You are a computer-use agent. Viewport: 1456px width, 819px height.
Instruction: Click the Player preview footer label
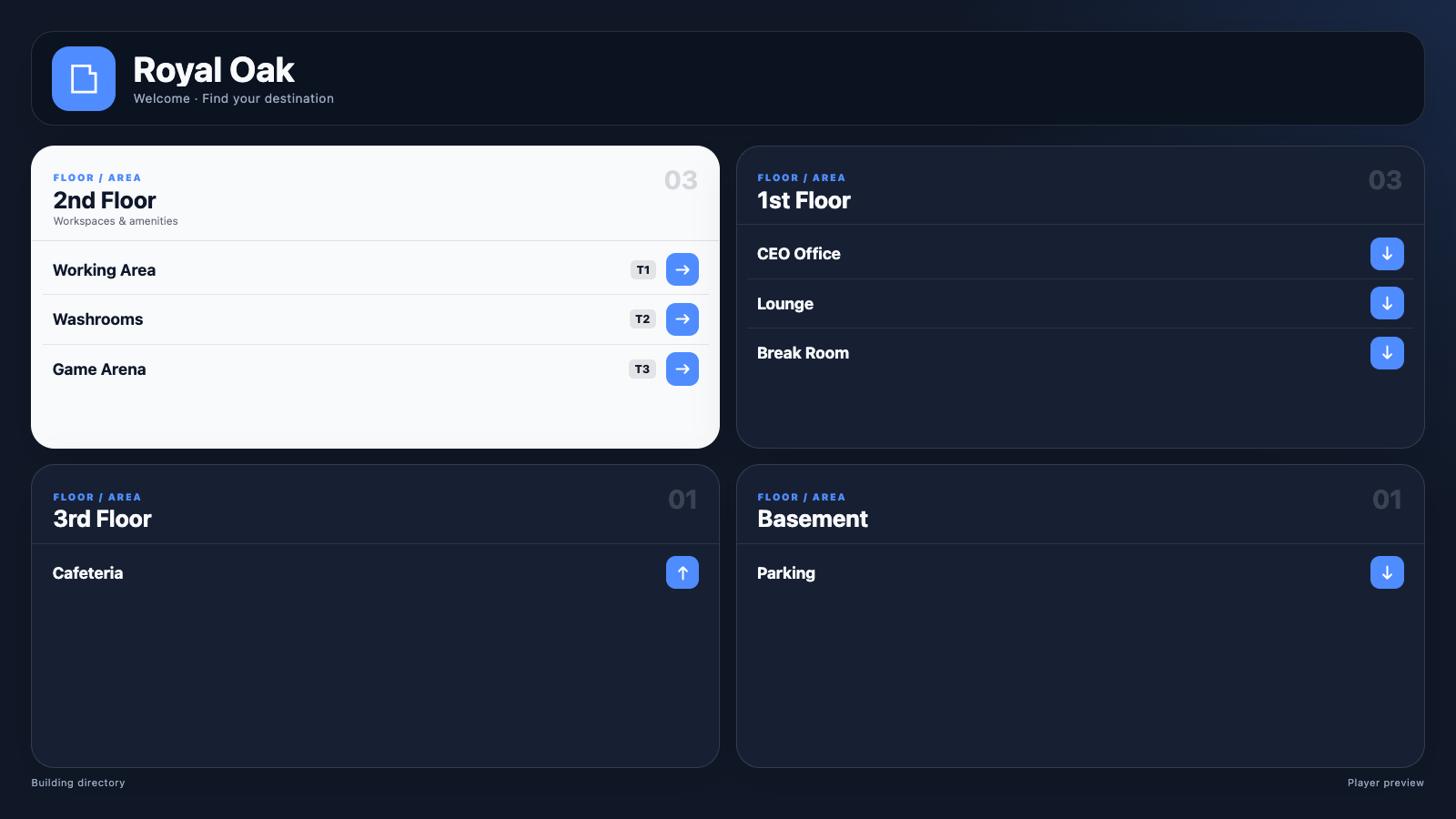1386,783
